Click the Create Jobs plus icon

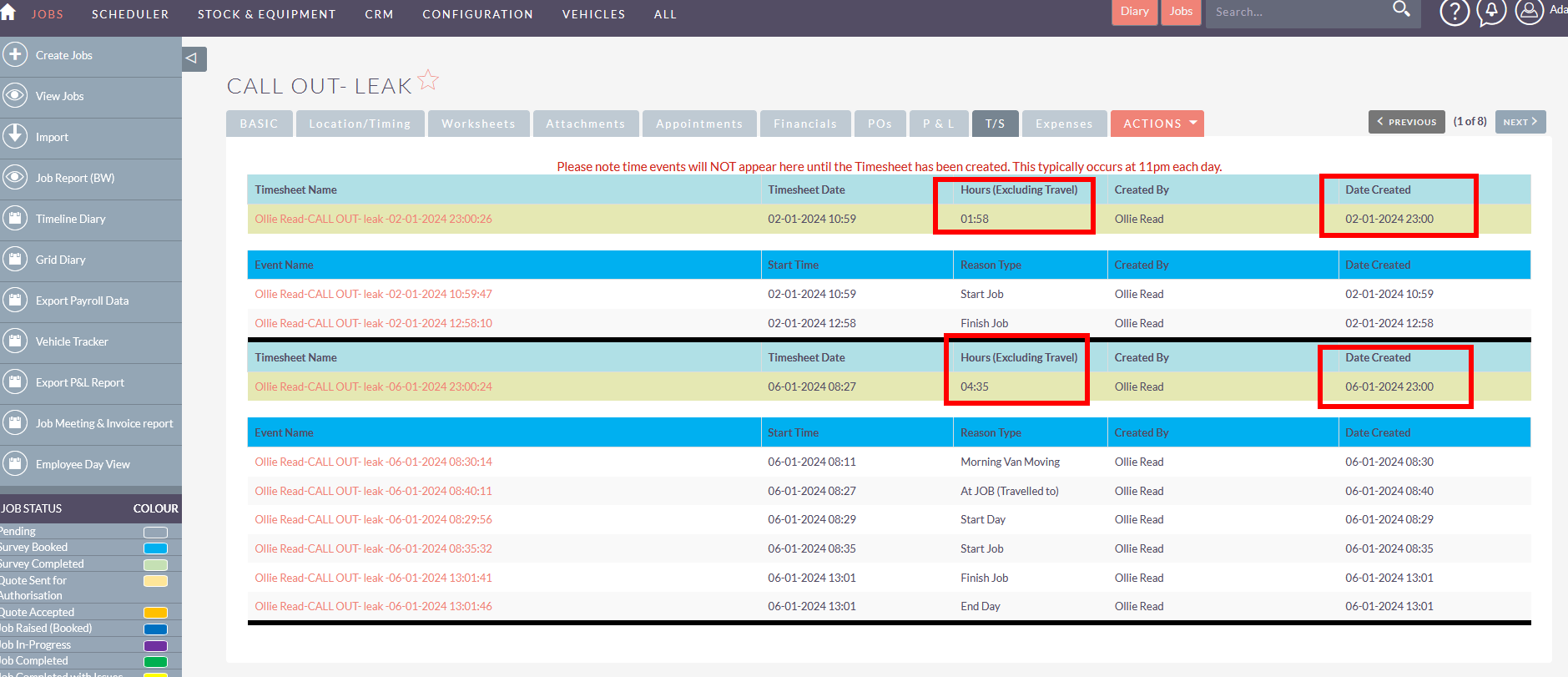15,55
